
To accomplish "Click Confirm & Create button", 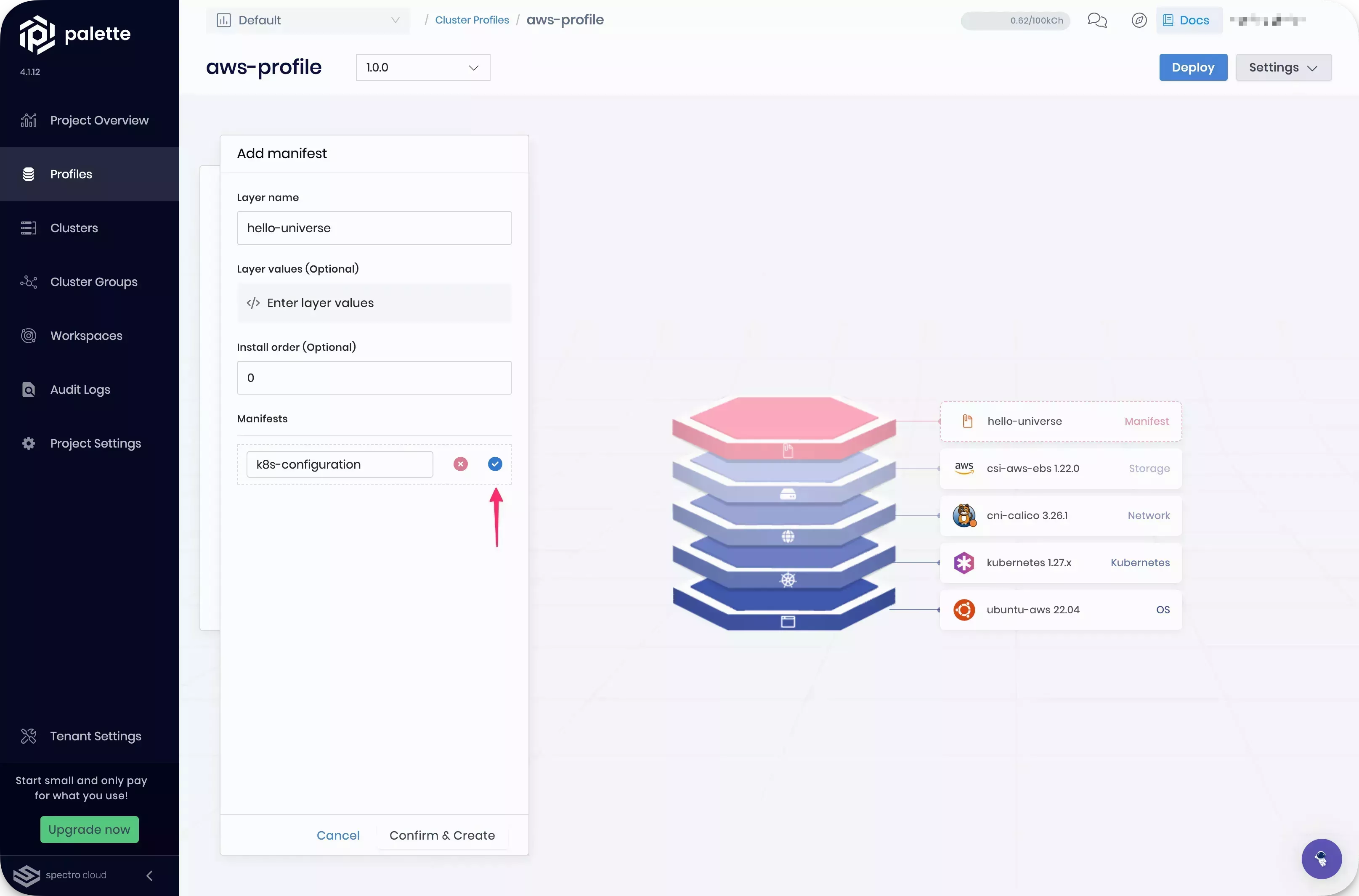I will point(442,835).
